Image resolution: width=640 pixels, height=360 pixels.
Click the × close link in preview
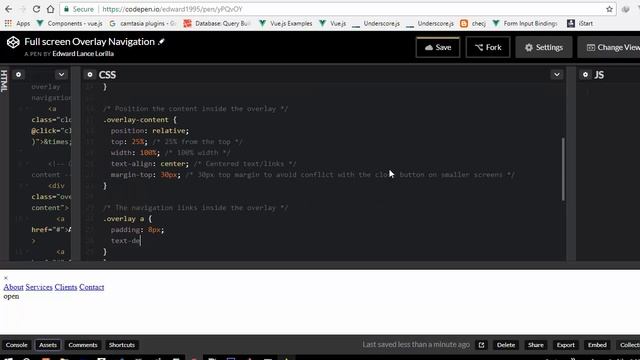(6, 278)
